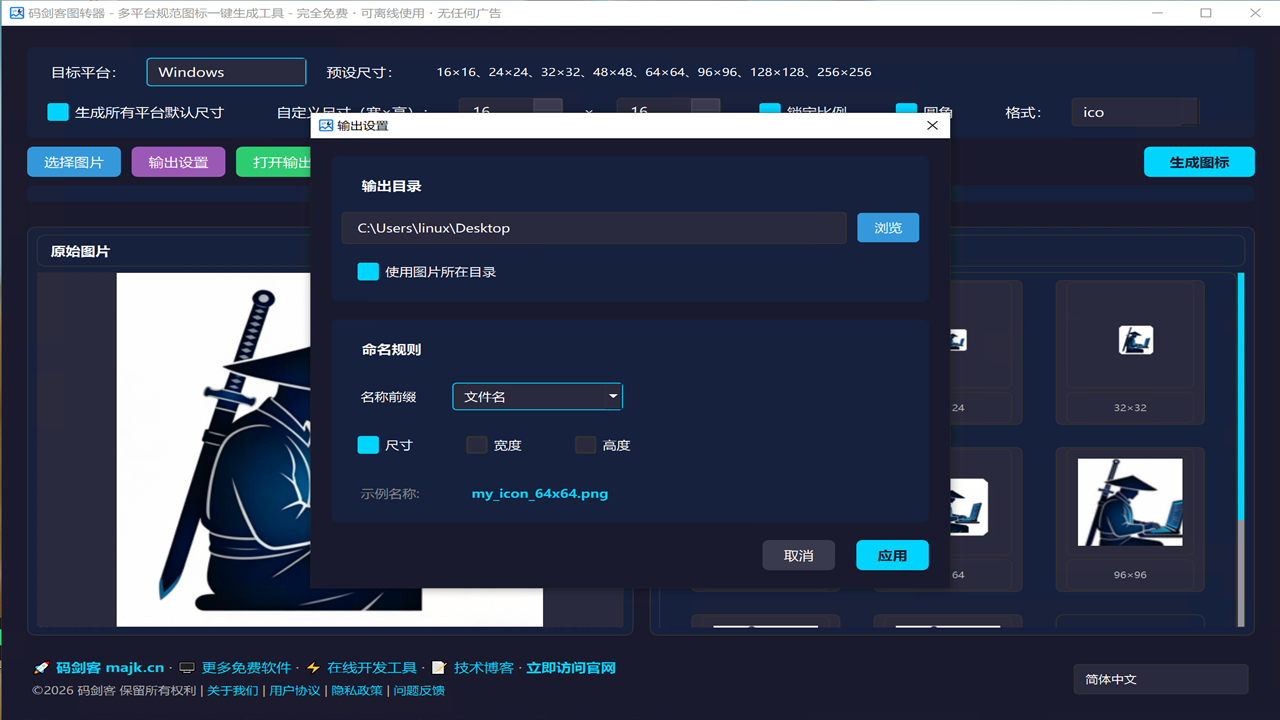Click the notepad icon before 技术博客
Image resolution: width=1280 pixels, height=720 pixels.
(438, 668)
